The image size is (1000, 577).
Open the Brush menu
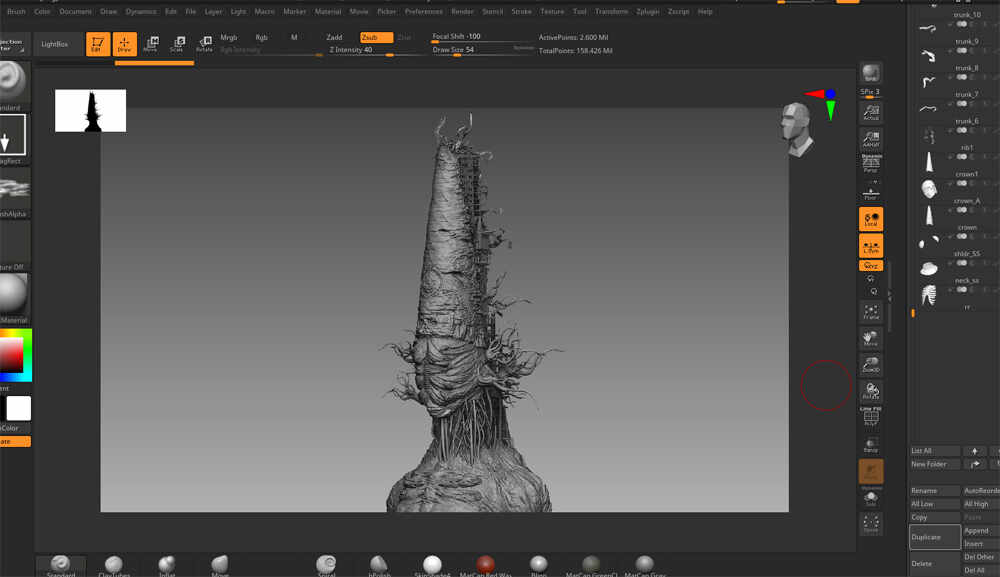(x=16, y=11)
